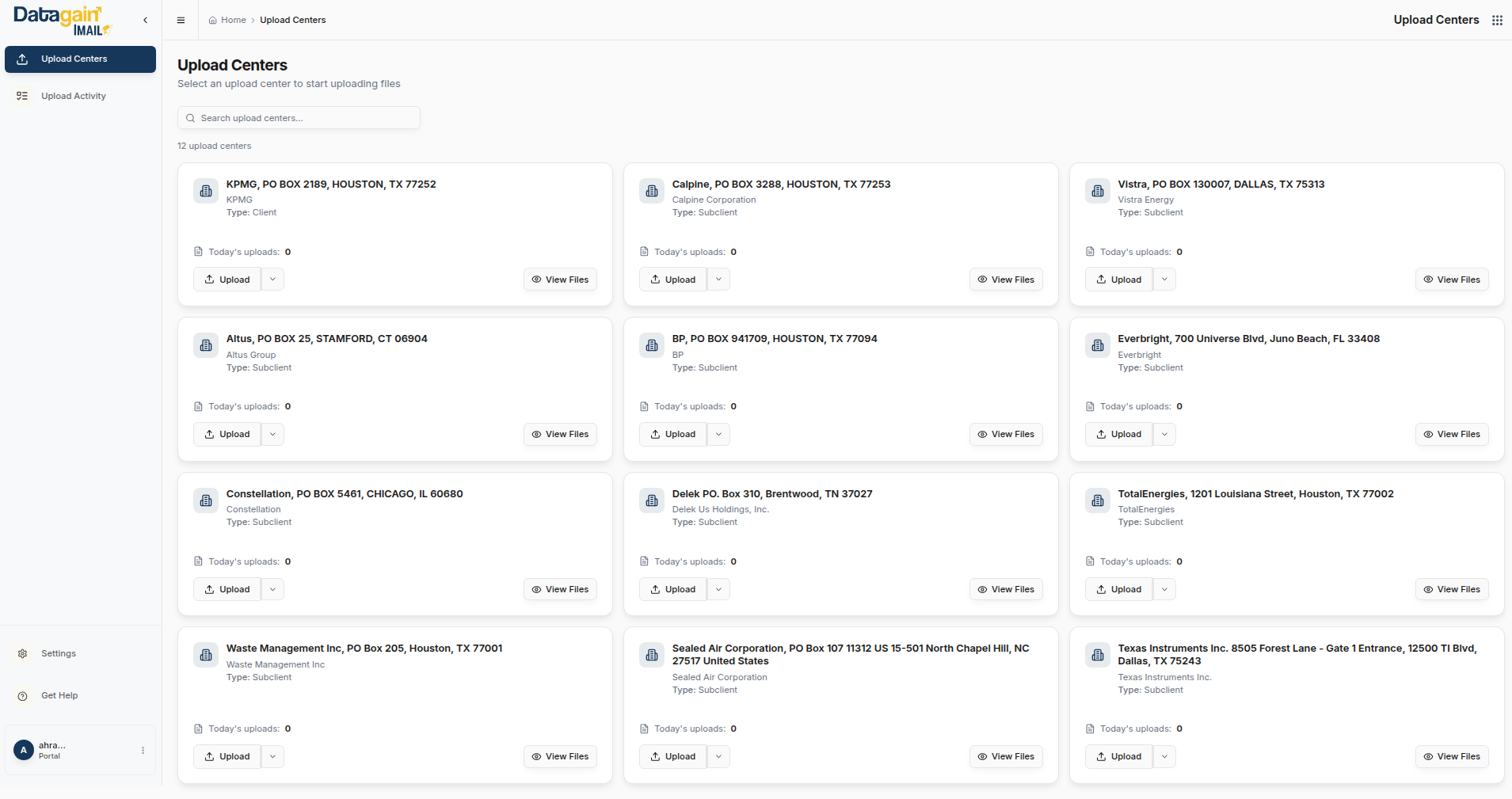1512x799 pixels.
Task: Click the search upload centers field
Action: pos(299,118)
